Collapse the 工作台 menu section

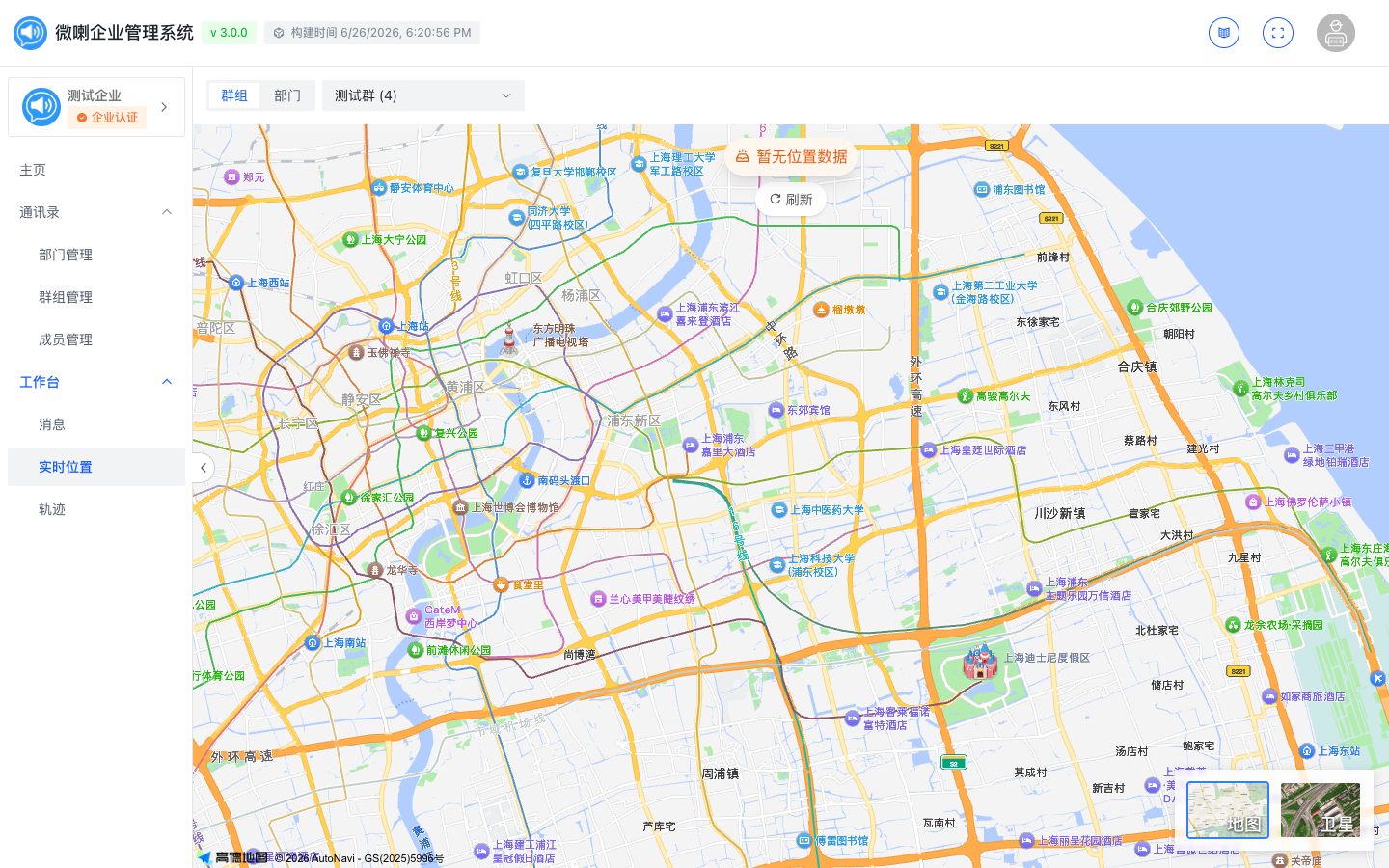167,382
